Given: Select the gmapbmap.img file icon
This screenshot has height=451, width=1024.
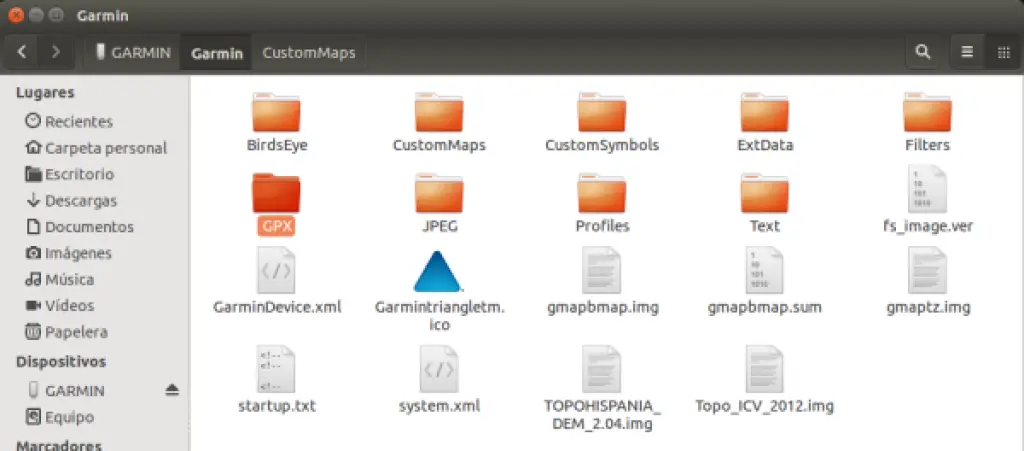Looking at the screenshot, I should tap(601, 270).
